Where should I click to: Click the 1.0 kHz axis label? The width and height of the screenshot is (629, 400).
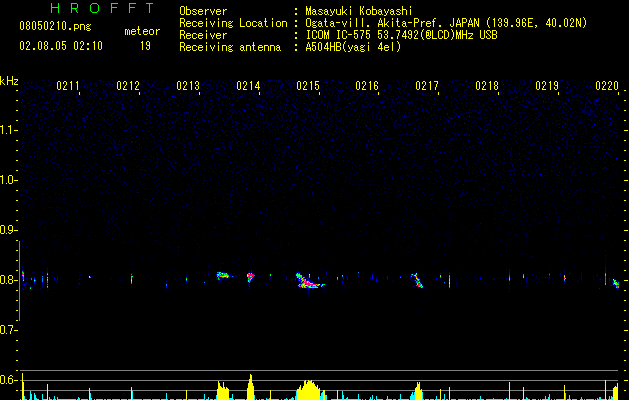pyautogui.click(x=9, y=180)
